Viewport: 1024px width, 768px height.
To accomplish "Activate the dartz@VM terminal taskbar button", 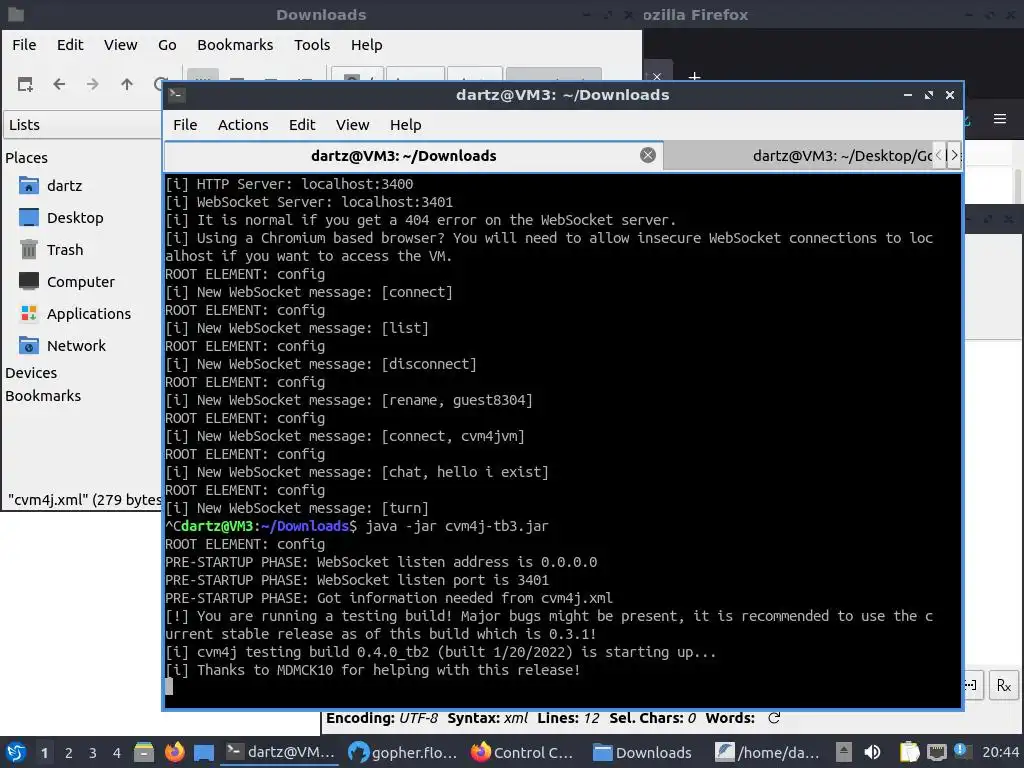I will click(281, 752).
